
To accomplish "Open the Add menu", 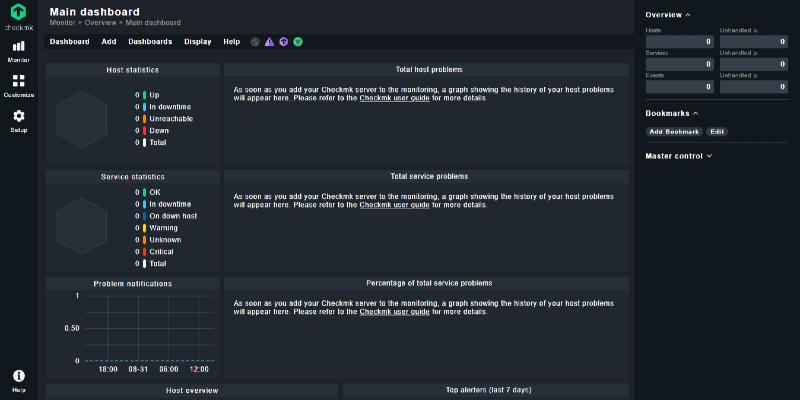I will tap(109, 42).
